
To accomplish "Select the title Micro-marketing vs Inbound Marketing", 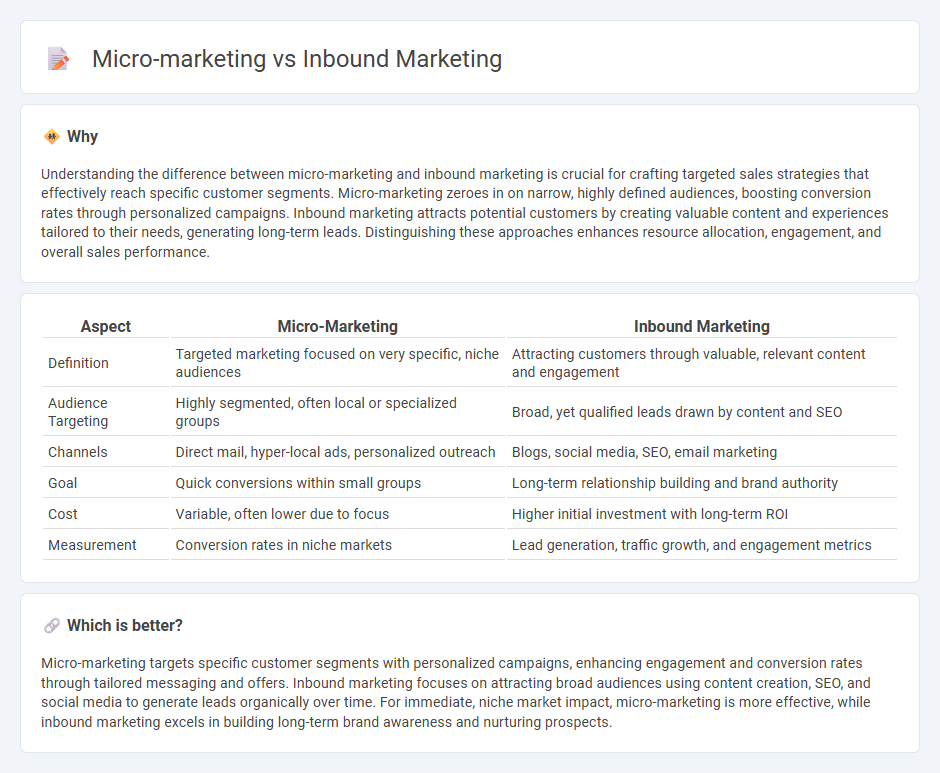I will click(x=297, y=59).
